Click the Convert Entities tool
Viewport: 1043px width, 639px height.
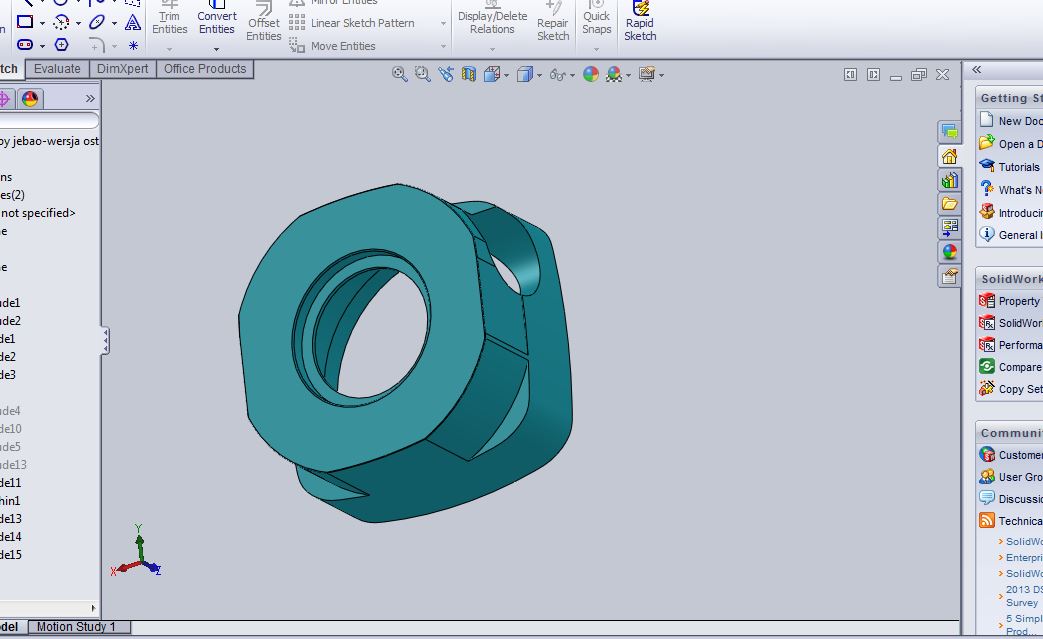[217, 22]
